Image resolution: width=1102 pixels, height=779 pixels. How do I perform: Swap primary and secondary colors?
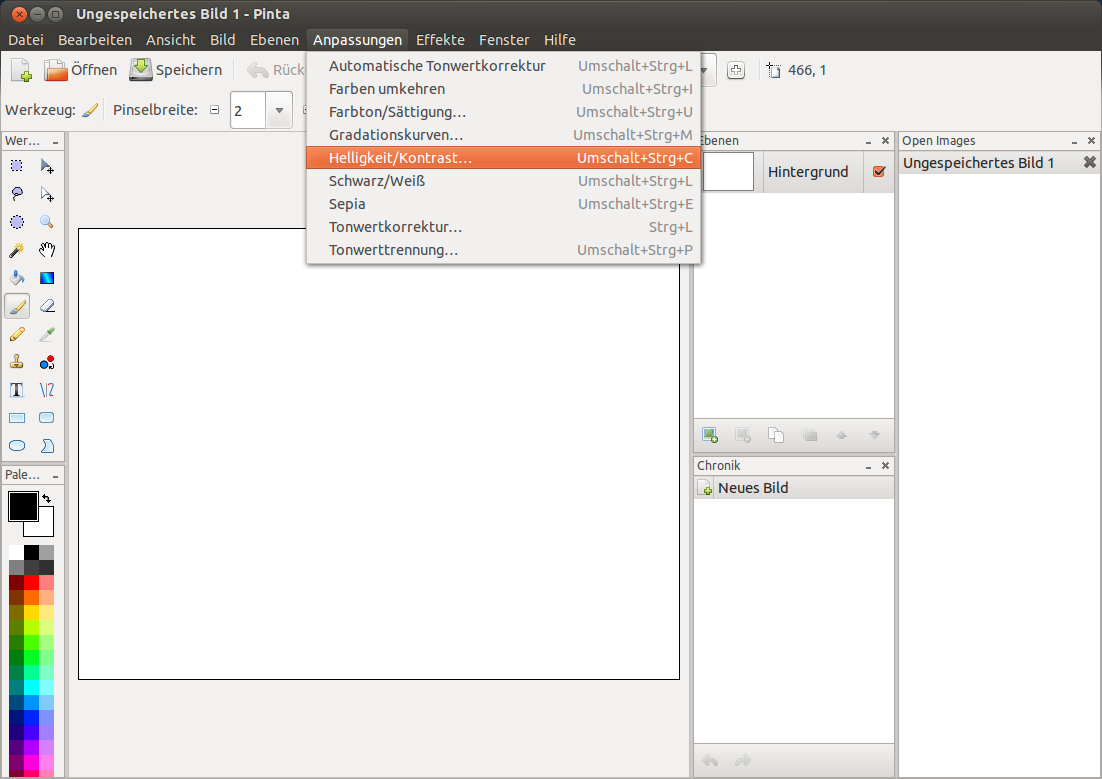click(x=46, y=498)
